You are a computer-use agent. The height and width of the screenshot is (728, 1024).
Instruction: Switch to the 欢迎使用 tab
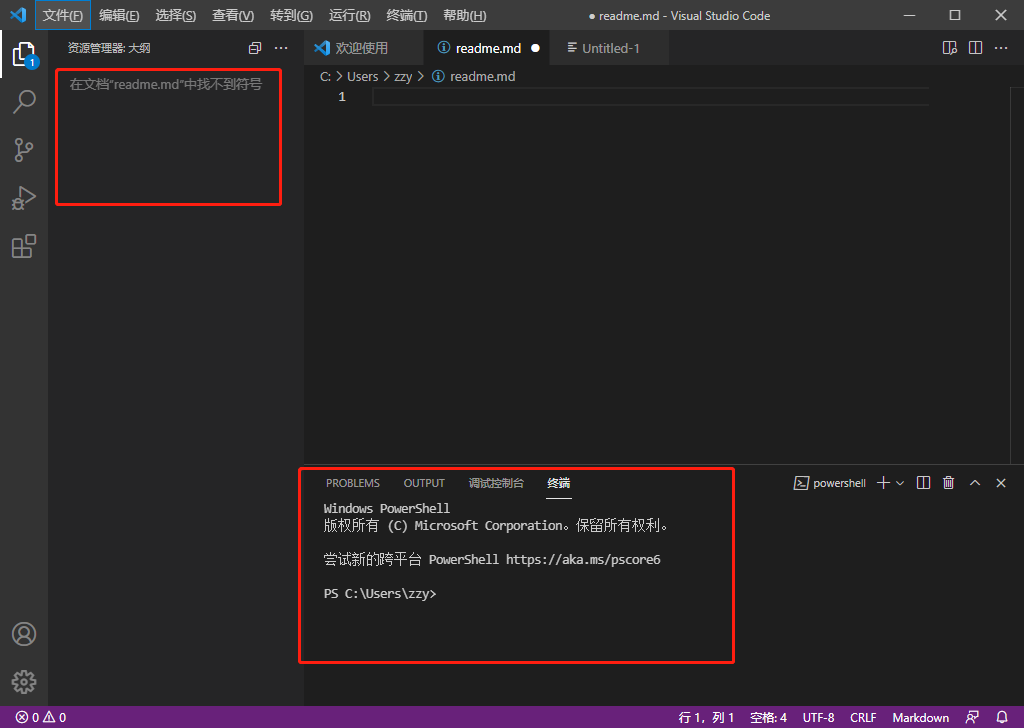(361, 48)
